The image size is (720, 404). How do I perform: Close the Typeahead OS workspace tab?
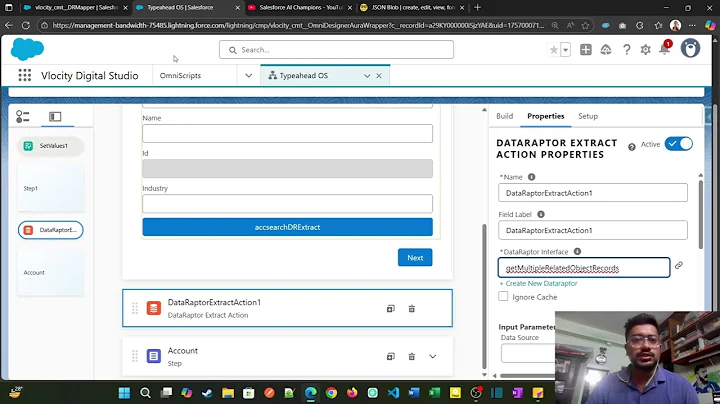click(379, 76)
